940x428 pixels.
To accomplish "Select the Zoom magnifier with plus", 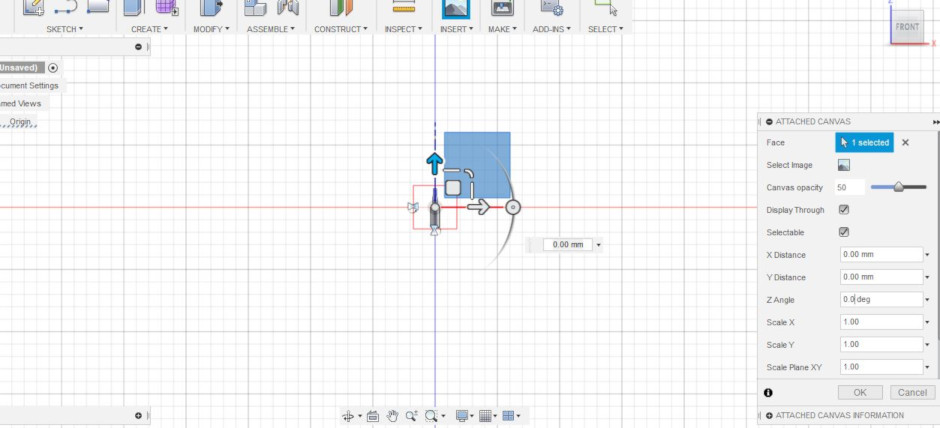I will click(x=411, y=415).
